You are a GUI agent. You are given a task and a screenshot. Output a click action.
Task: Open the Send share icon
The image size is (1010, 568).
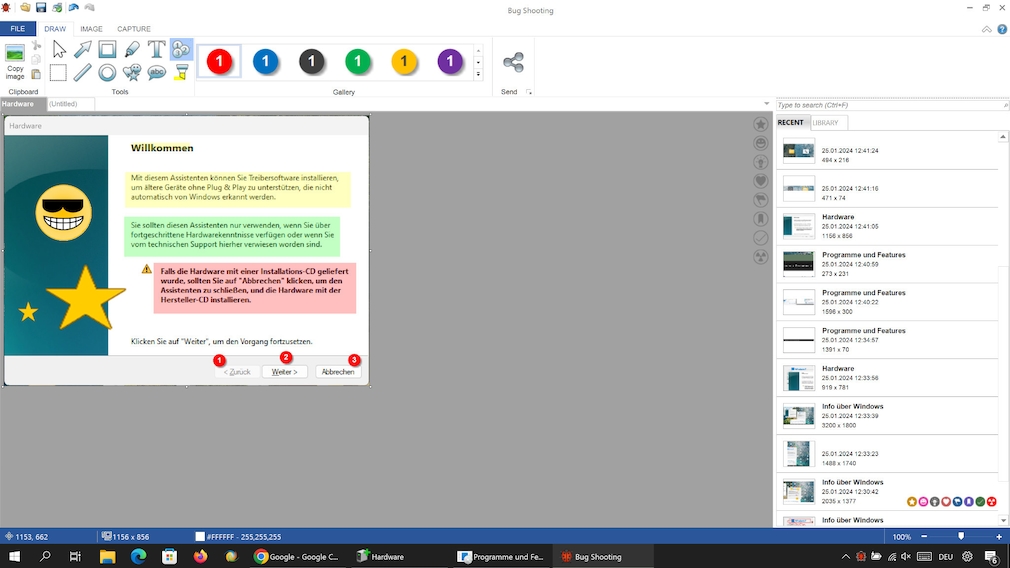click(513, 63)
